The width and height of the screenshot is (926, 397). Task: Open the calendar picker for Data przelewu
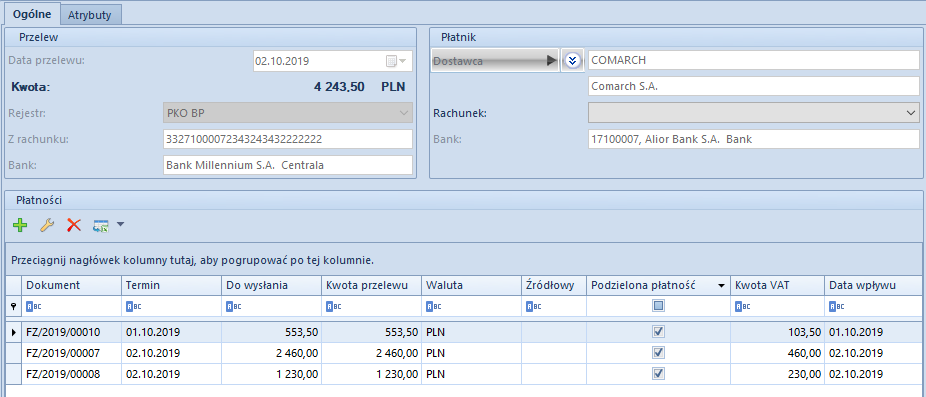pyautogui.click(x=396, y=61)
